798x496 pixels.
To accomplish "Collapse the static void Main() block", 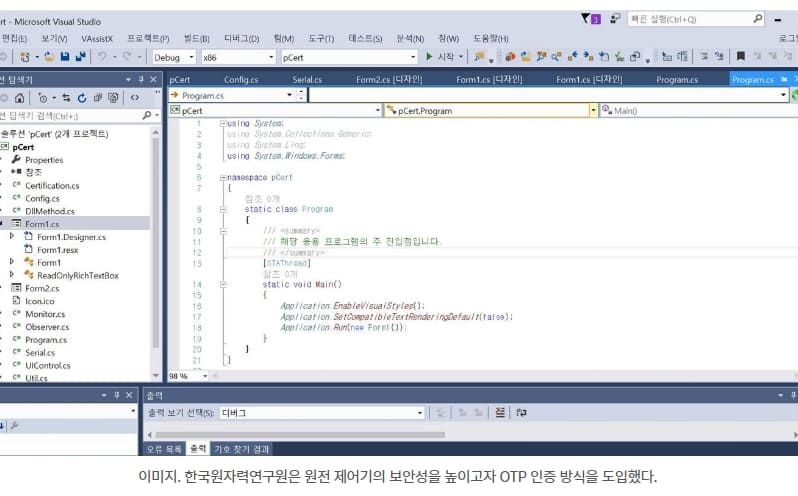I will pos(223,284).
